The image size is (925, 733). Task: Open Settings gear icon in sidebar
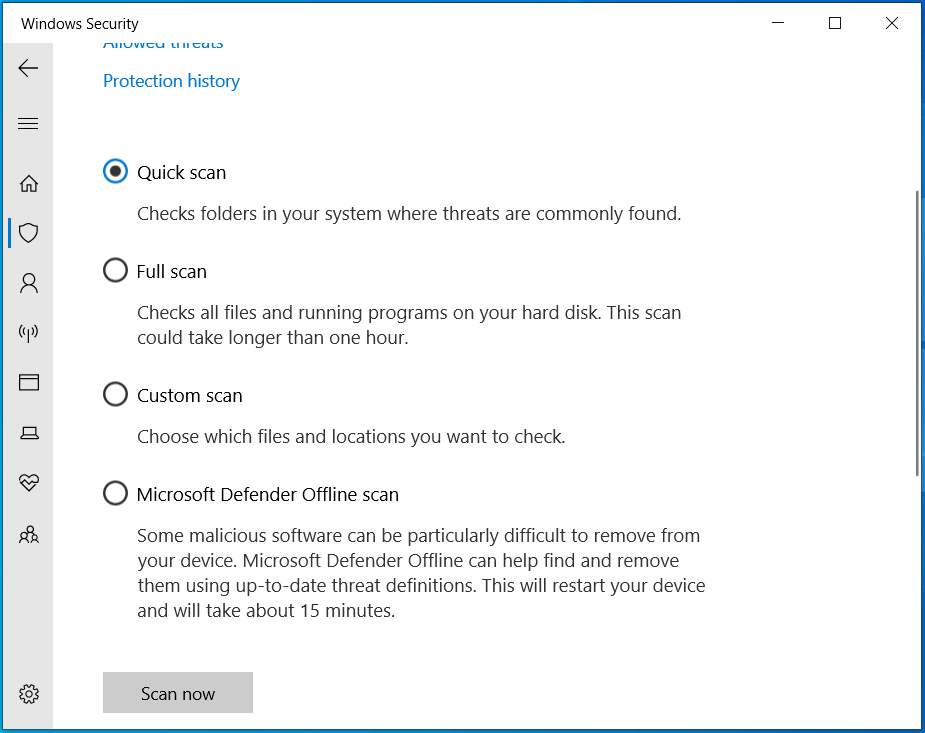[x=28, y=694]
